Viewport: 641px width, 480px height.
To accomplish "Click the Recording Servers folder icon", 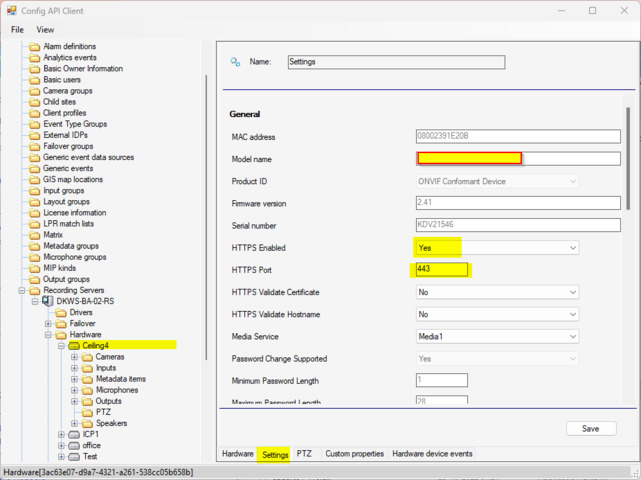I will (x=35, y=290).
